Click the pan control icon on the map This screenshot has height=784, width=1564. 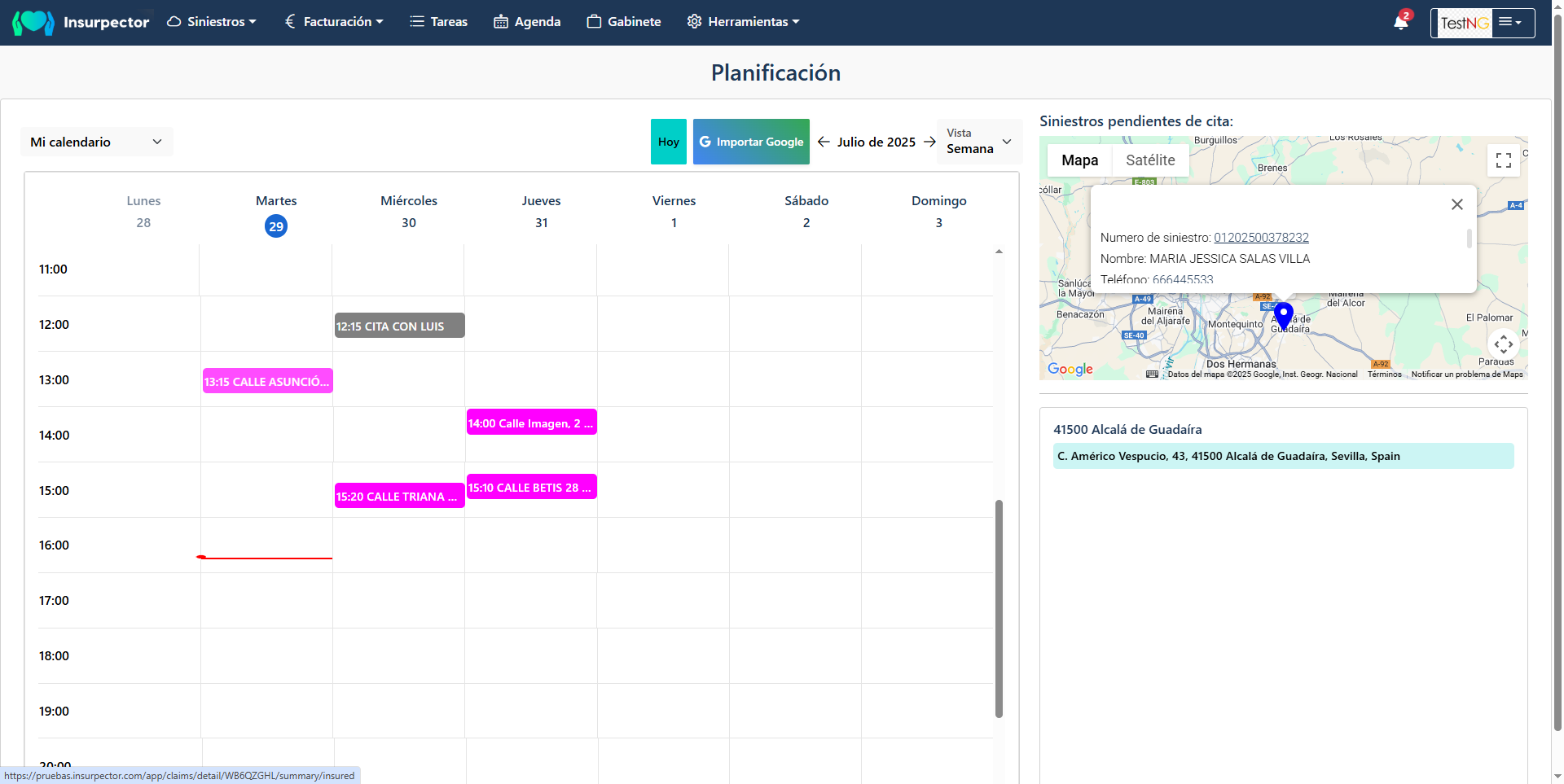pyautogui.click(x=1503, y=344)
